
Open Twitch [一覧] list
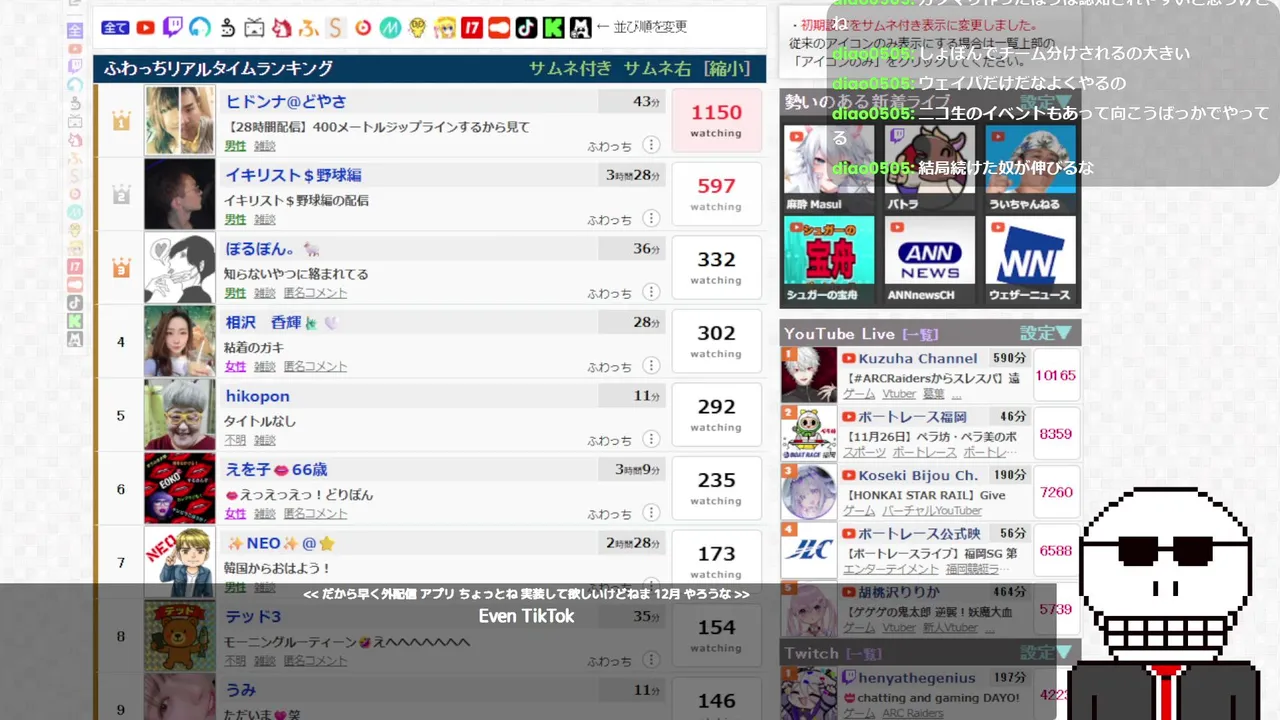coord(863,653)
